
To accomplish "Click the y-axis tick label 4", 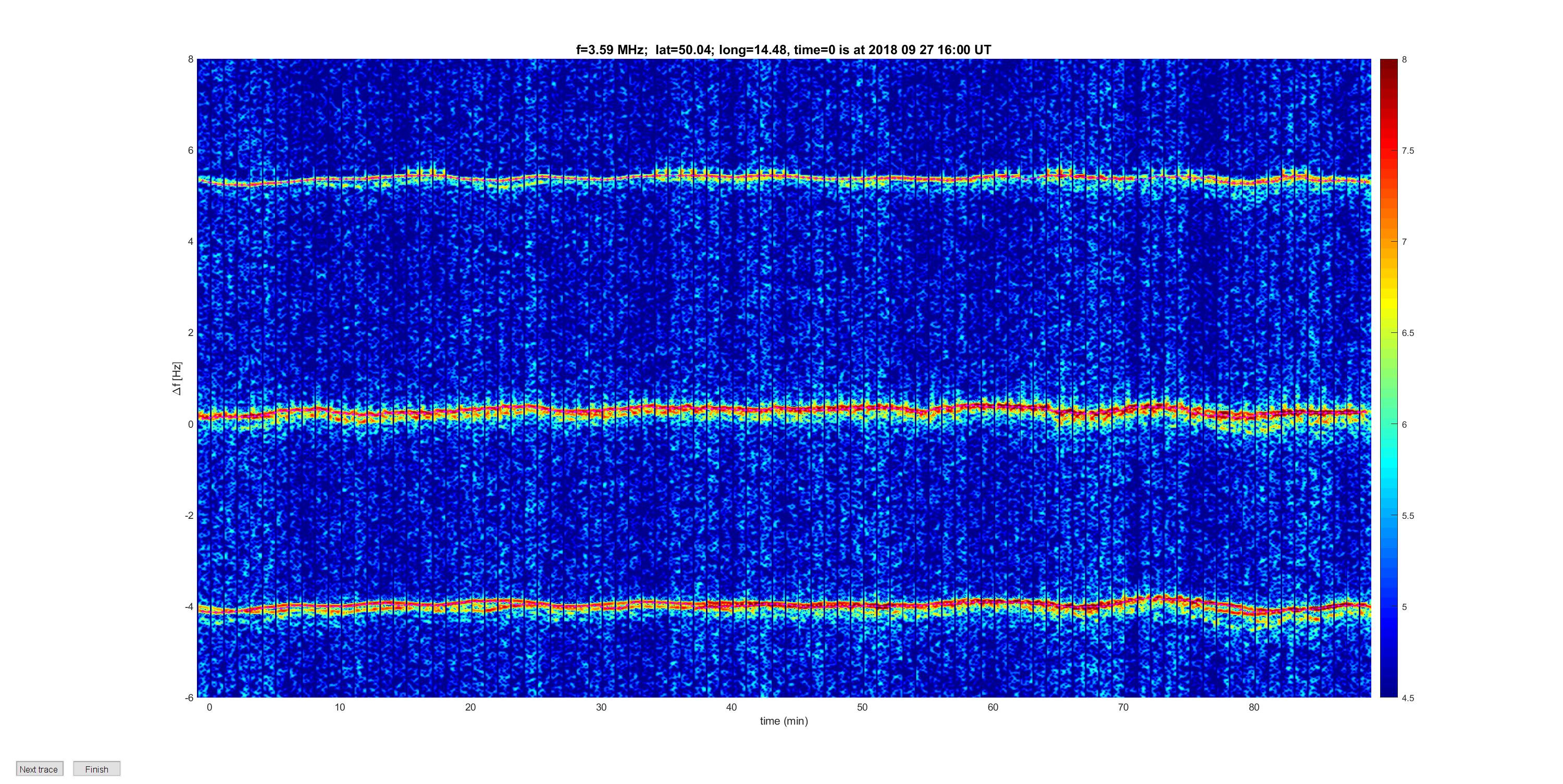I will coord(190,242).
